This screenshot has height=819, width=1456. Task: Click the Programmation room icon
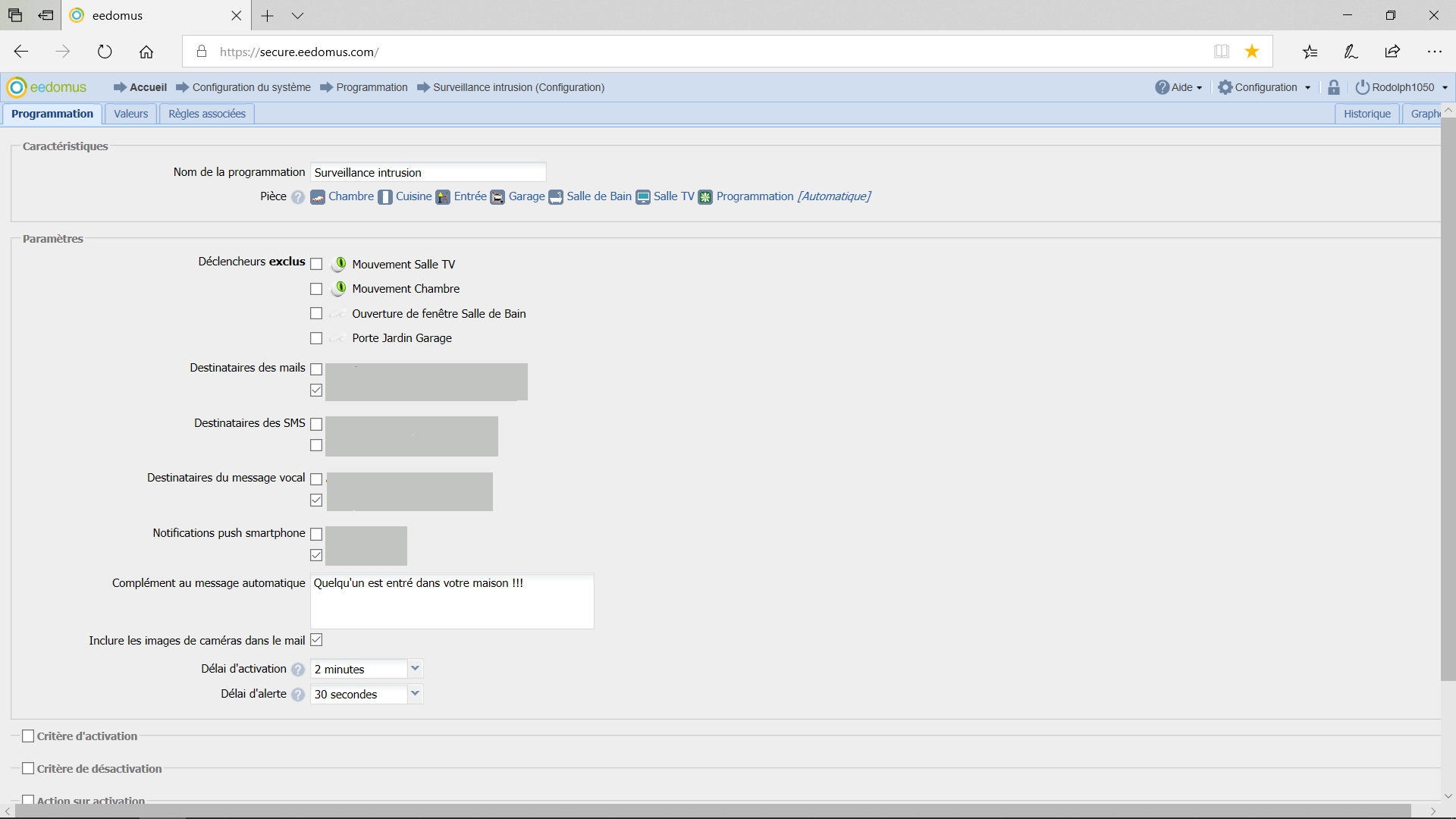(x=705, y=197)
